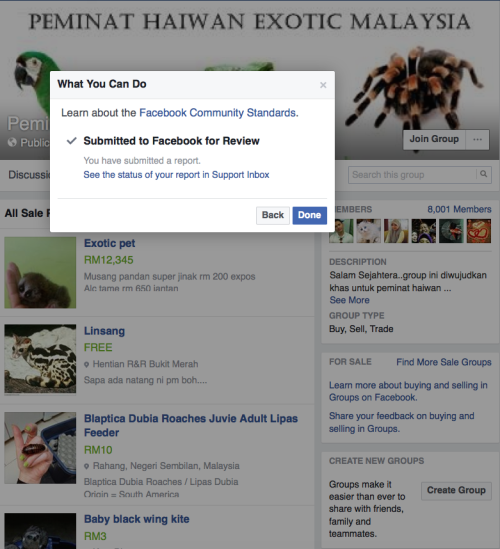
Task: Open the Discussion tab
Action: [x=29, y=174]
